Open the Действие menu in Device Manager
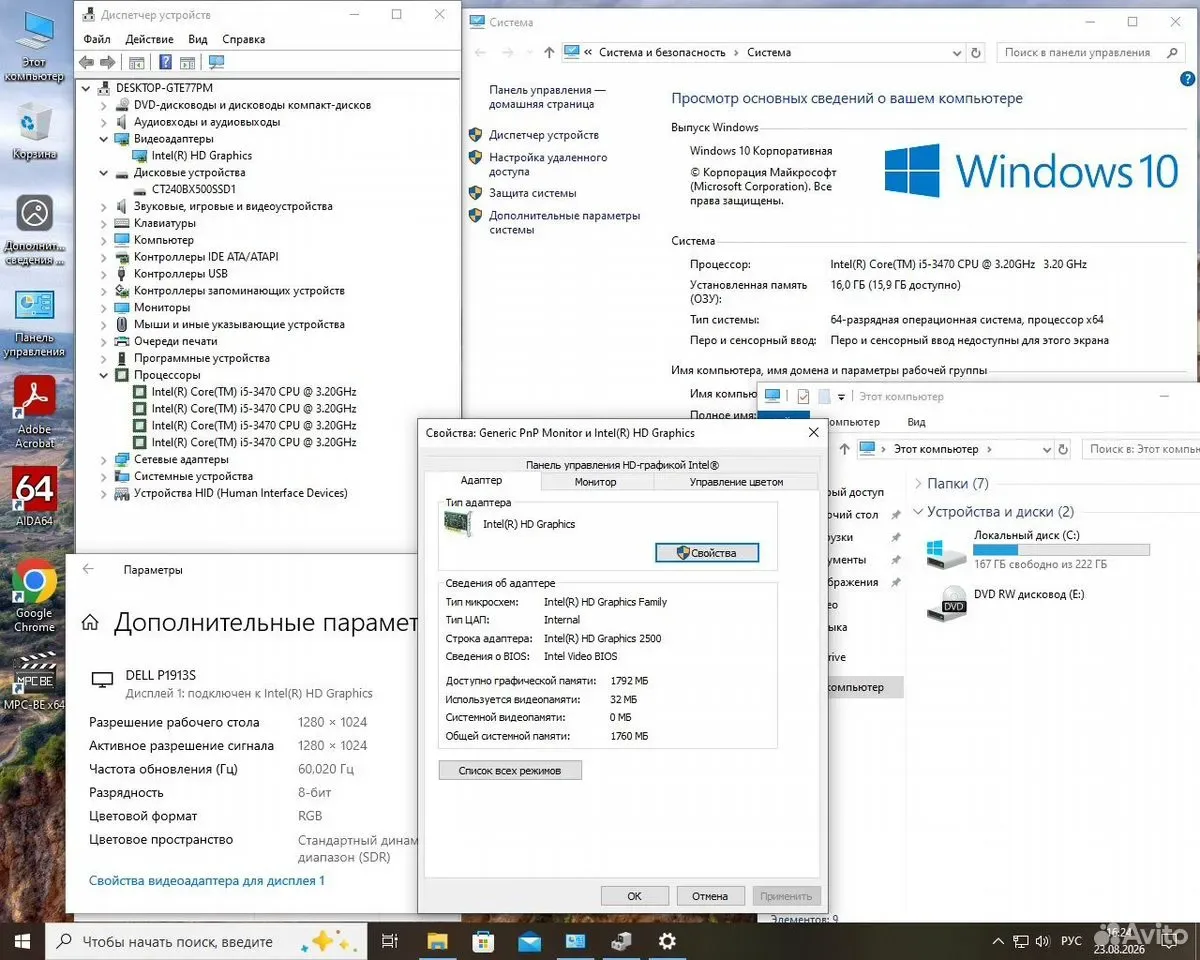Screen dimensions: 1200x960 tap(150, 39)
